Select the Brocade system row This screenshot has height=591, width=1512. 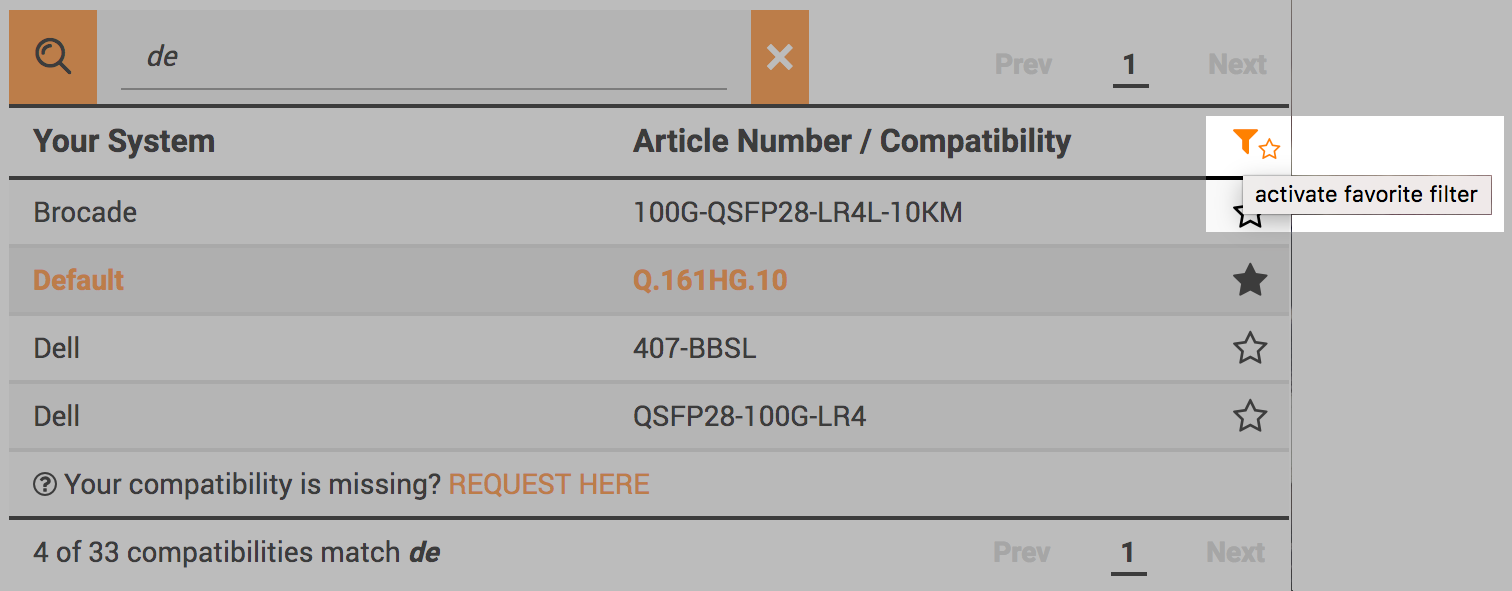click(x=649, y=213)
